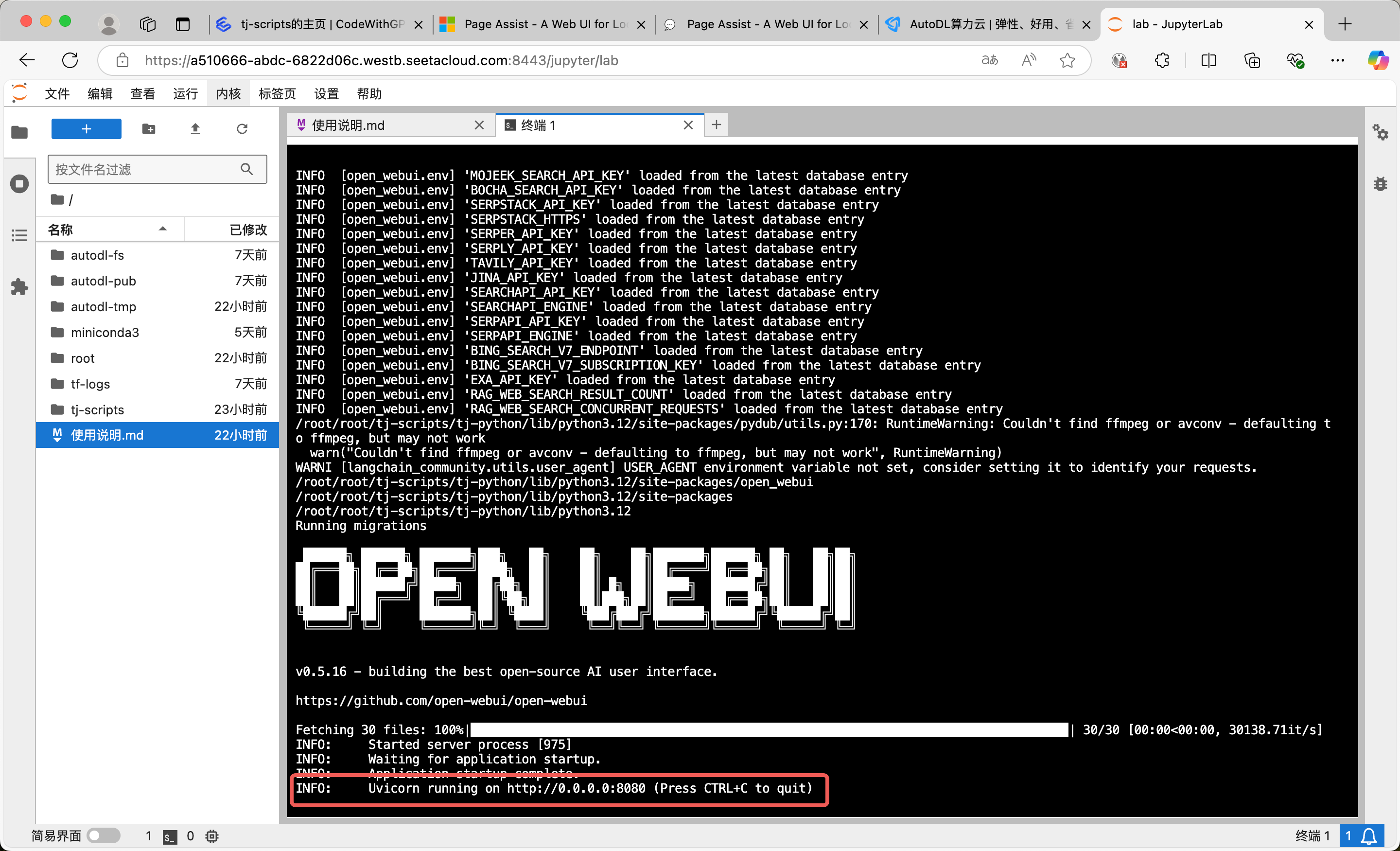Open browser essentials heart icon

[x=1295, y=60]
